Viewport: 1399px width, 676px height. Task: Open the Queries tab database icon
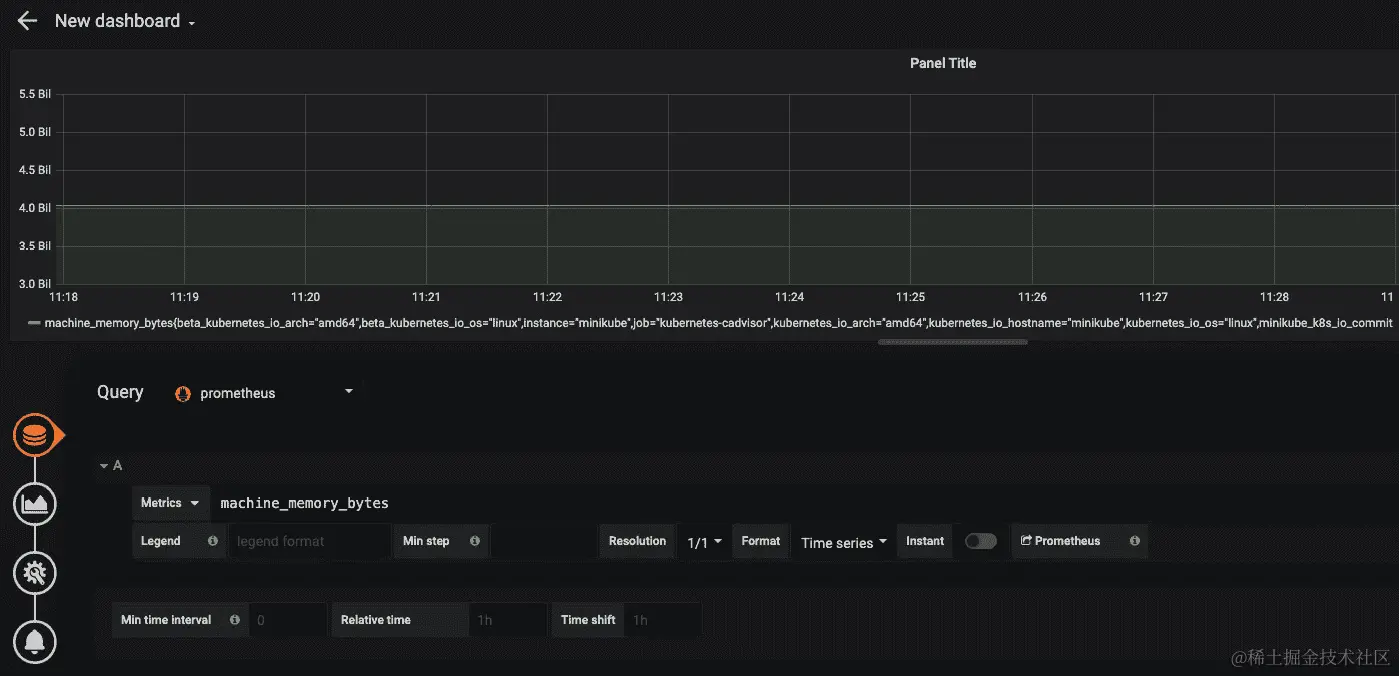[36, 436]
